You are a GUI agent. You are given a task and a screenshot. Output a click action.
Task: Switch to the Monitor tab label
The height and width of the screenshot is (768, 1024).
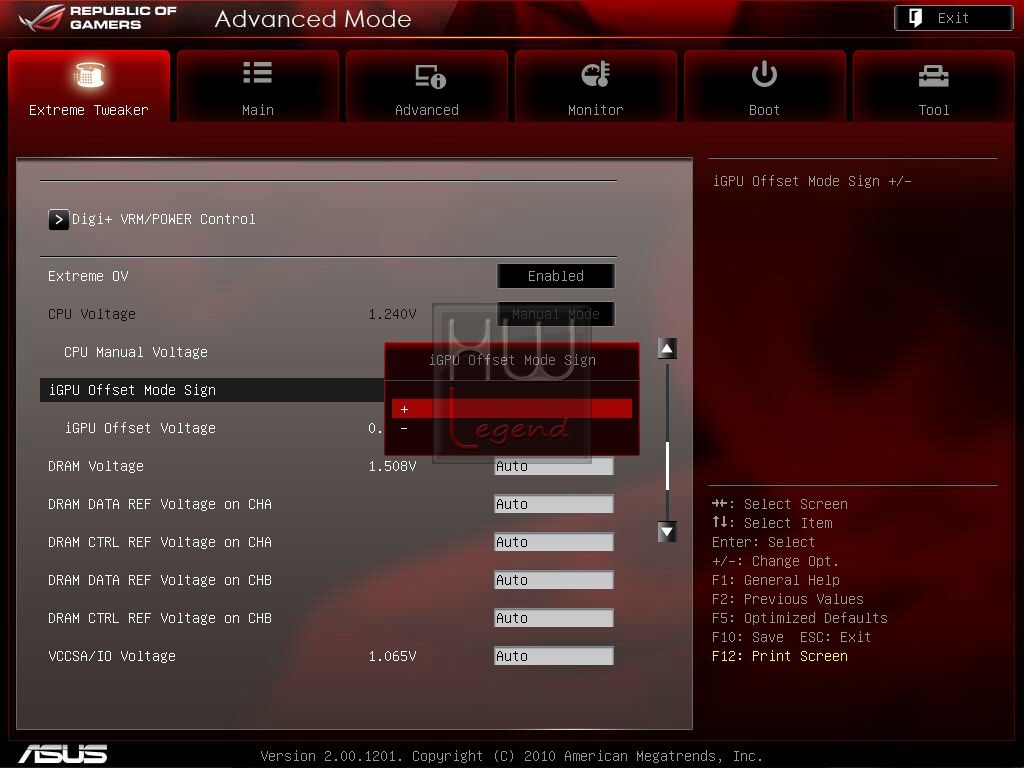(x=595, y=110)
